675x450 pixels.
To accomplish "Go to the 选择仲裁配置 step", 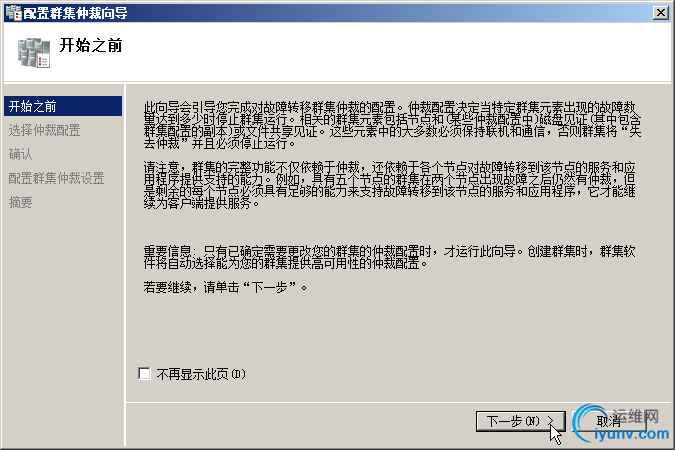I will pos(44,130).
